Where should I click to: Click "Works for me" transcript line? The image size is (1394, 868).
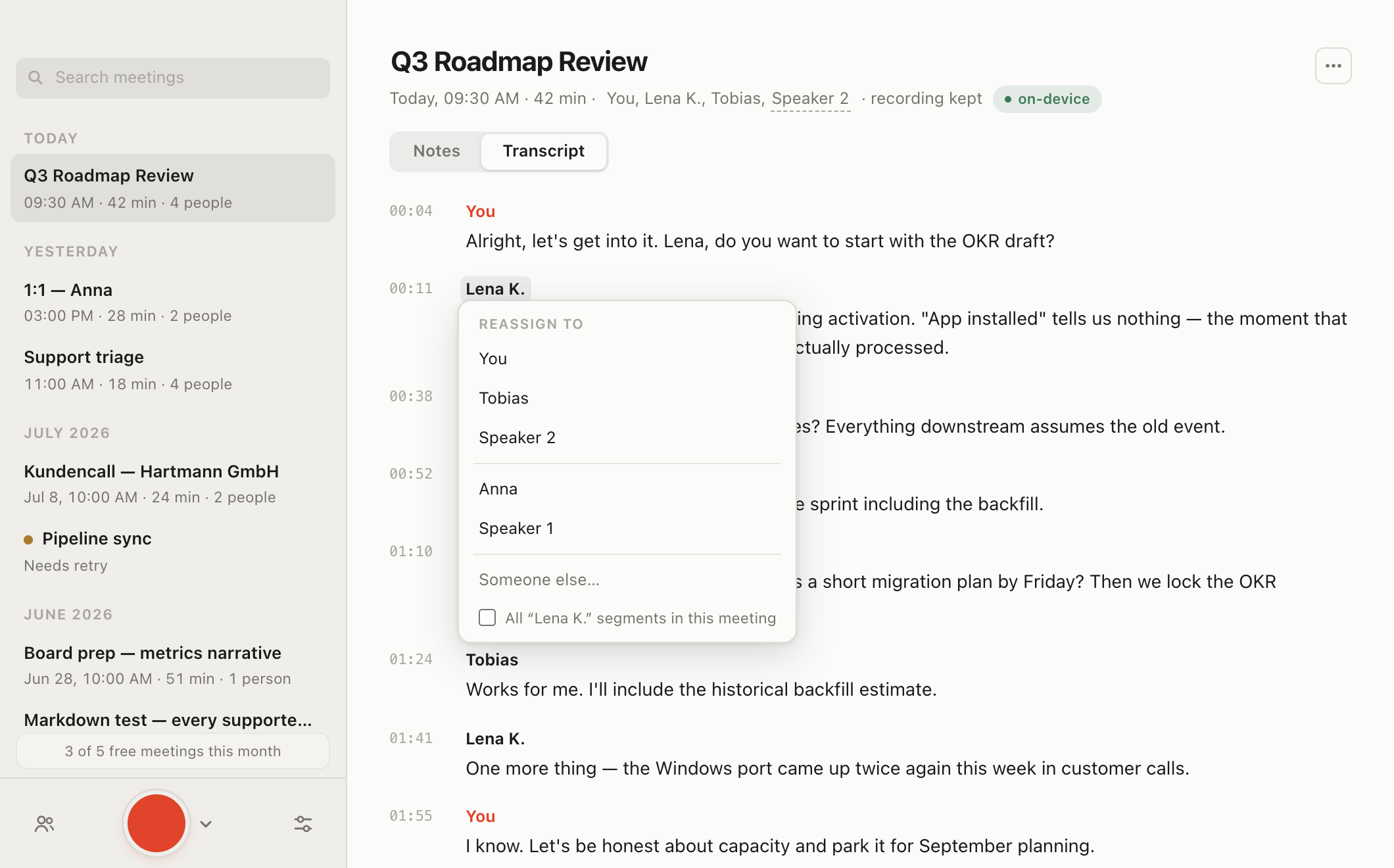[701, 689]
